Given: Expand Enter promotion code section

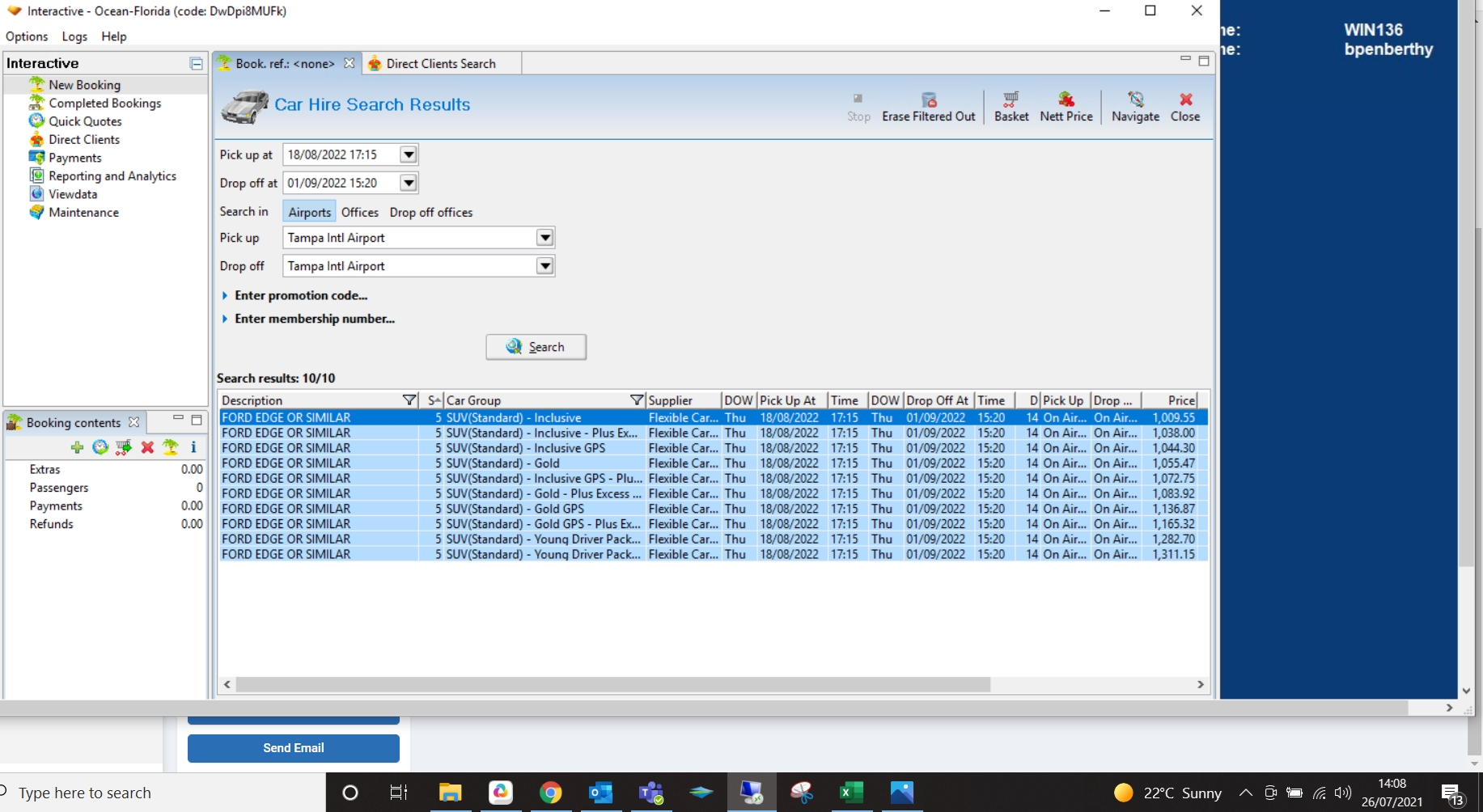Looking at the screenshot, I should (x=300, y=296).
